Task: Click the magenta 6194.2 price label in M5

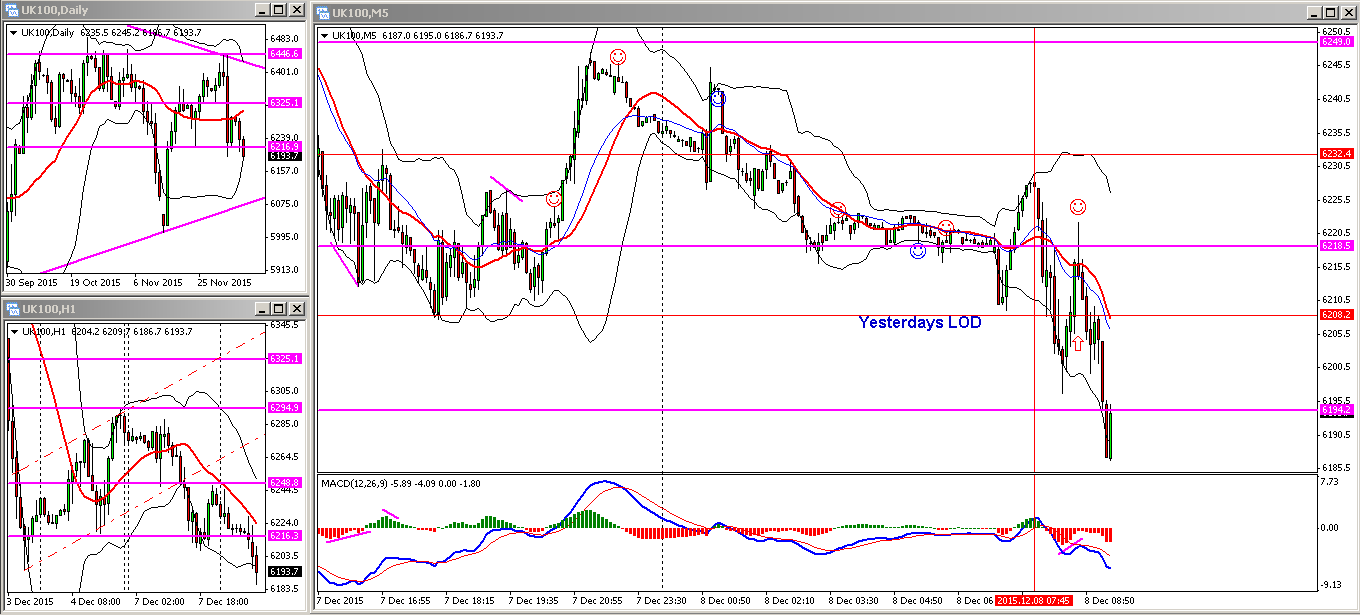Action: pyautogui.click(x=1336, y=411)
